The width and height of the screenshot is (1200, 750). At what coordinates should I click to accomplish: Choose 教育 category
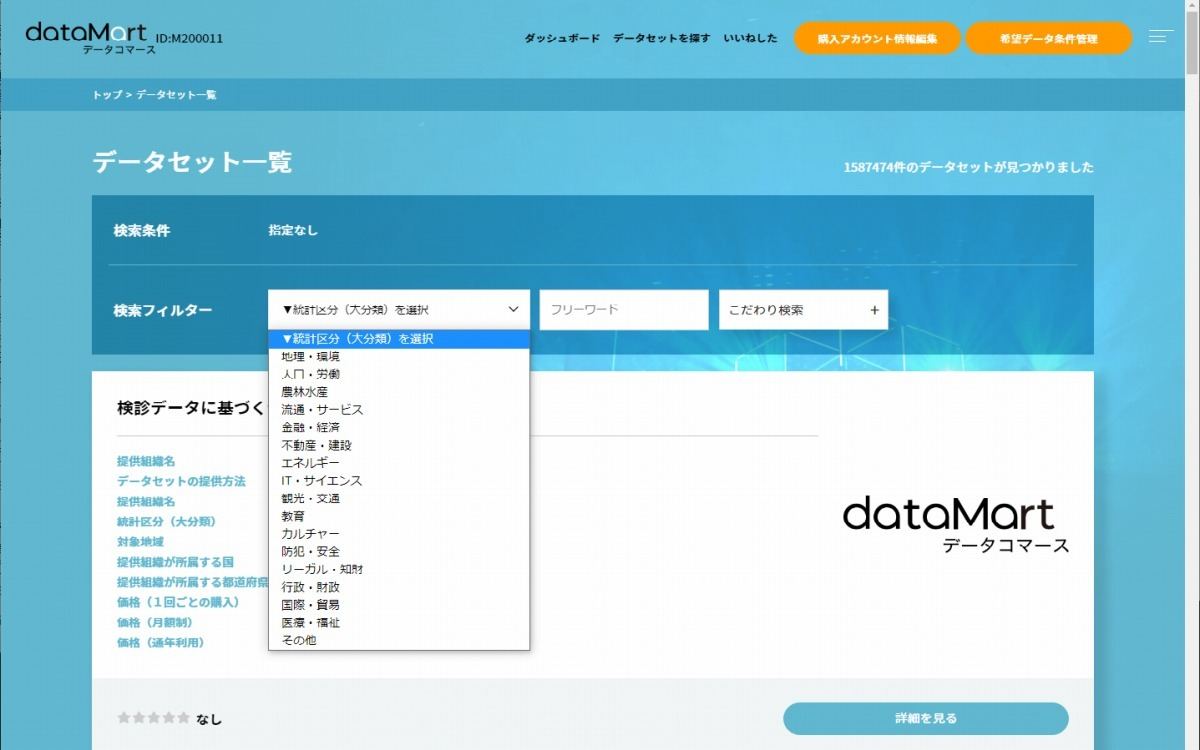(399, 516)
